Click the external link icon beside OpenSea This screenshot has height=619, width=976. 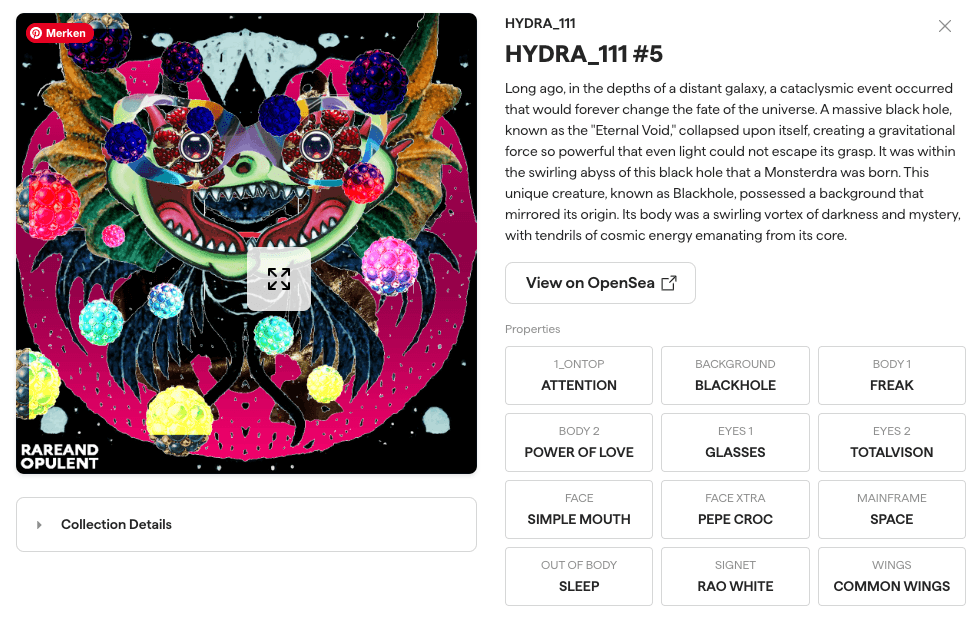669,283
